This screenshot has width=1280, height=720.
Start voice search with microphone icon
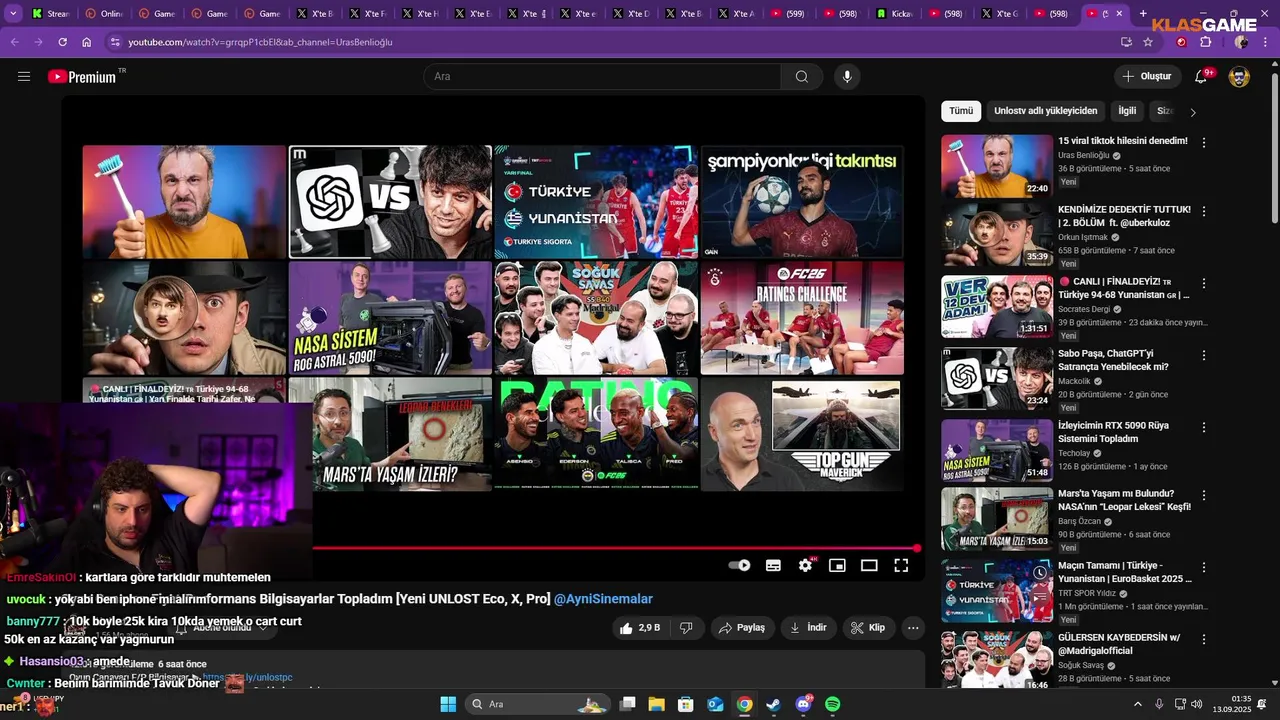tap(847, 77)
